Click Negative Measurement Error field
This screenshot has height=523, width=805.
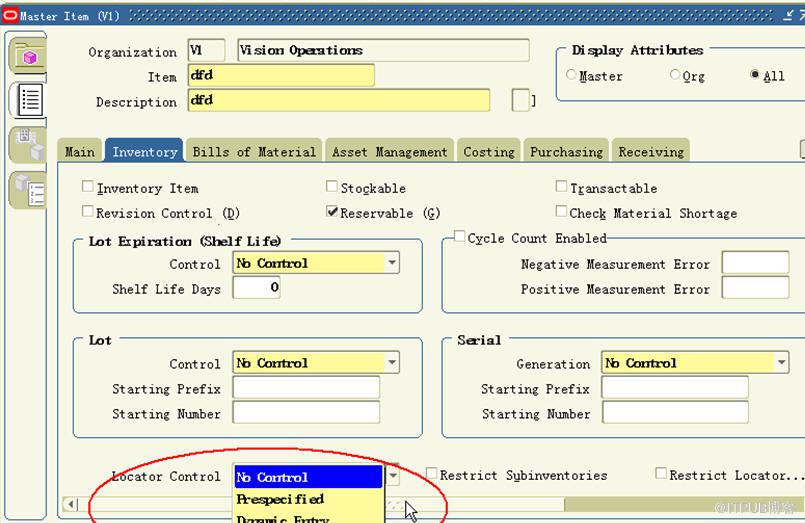(x=755, y=262)
